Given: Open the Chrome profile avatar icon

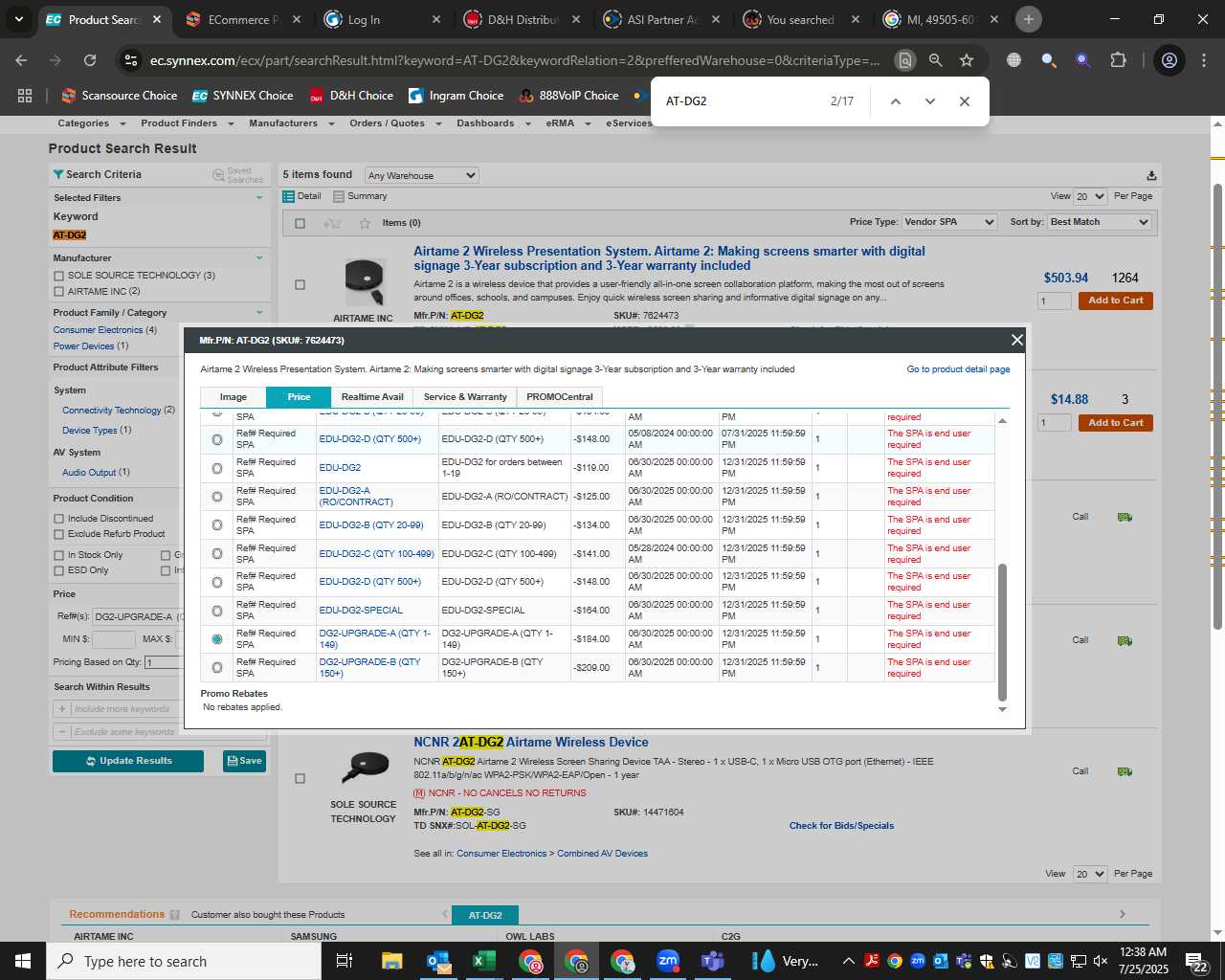Looking at the screenshot, I should point(1169,60).
